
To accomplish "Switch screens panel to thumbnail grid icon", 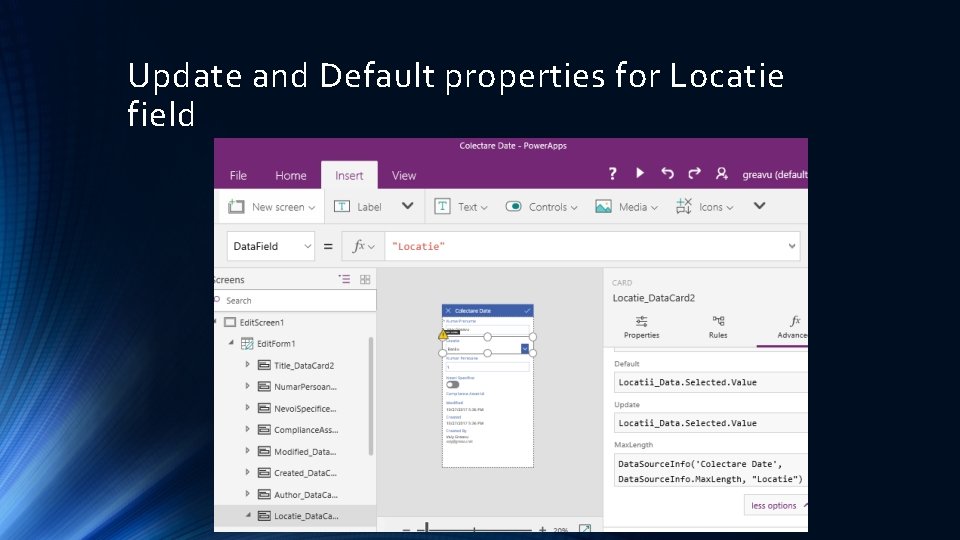I will (365, 280).
